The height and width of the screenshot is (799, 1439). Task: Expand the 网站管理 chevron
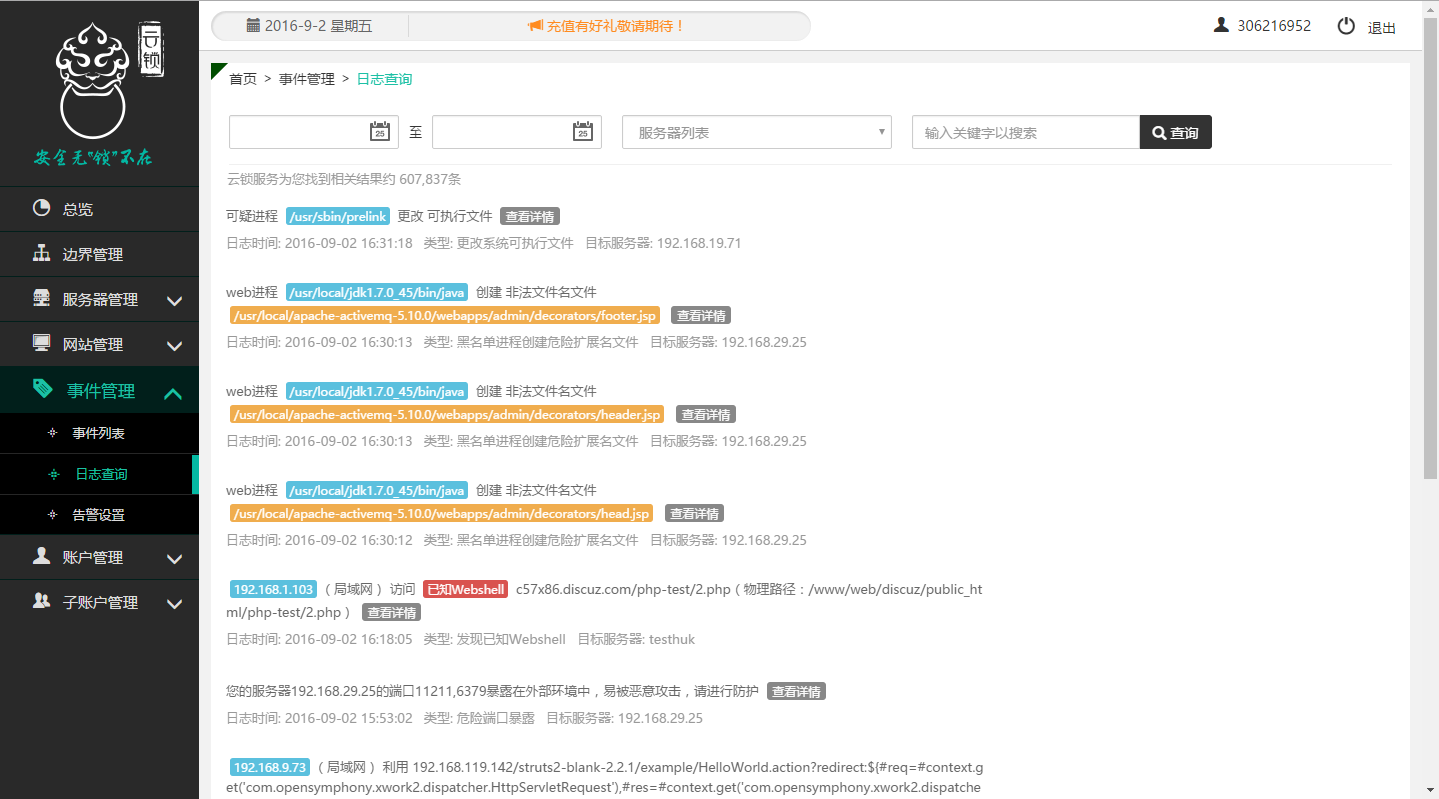click(x=174, y=345)
